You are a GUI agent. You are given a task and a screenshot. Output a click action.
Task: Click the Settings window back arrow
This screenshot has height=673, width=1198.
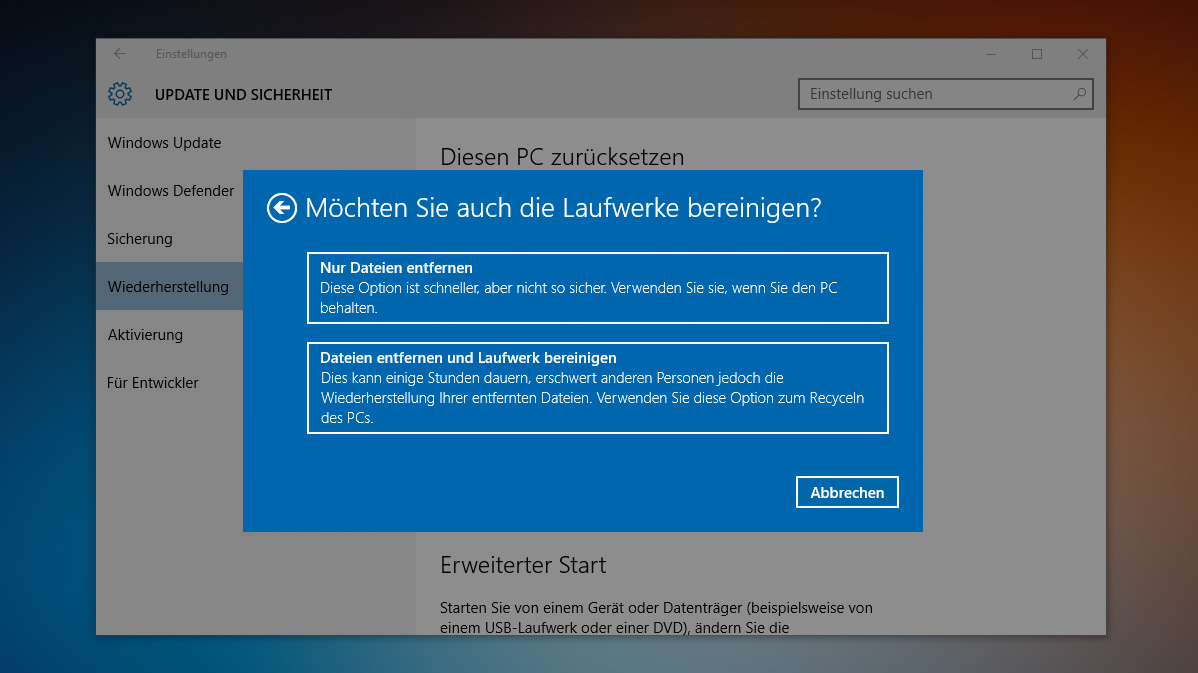pyautogui.click(x=120, y=53)
